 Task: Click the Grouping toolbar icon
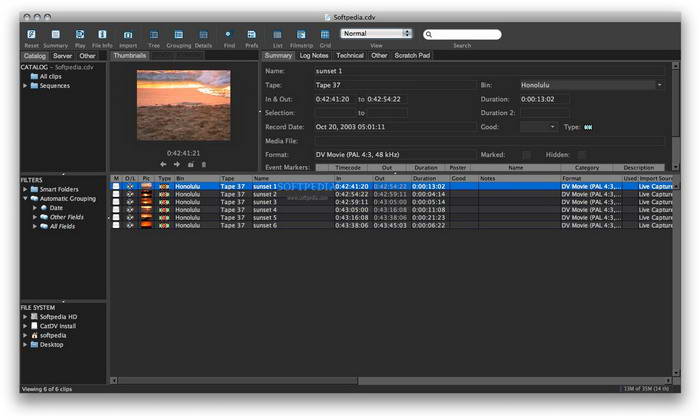[x=178, y=34]
